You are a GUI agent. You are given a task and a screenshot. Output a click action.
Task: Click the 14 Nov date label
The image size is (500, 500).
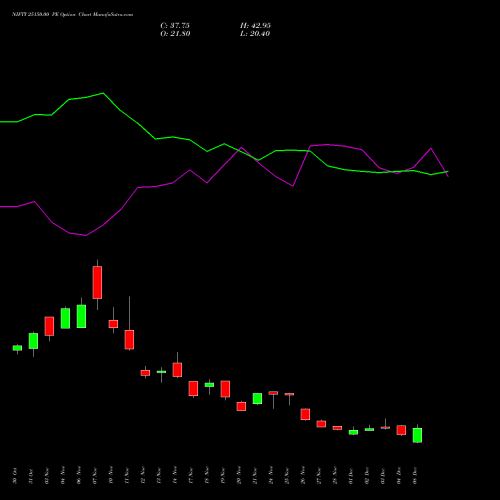point(175,476)
